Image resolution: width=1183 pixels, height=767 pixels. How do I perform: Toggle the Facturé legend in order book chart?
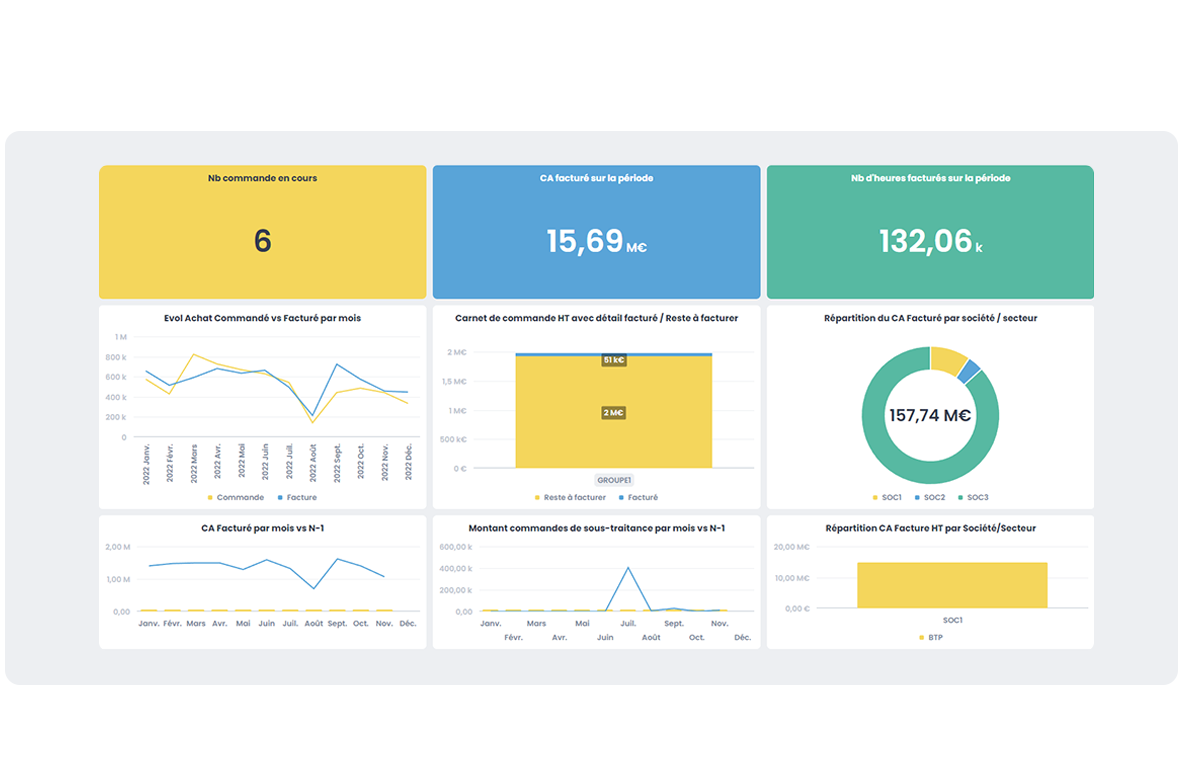coord(642,497)
